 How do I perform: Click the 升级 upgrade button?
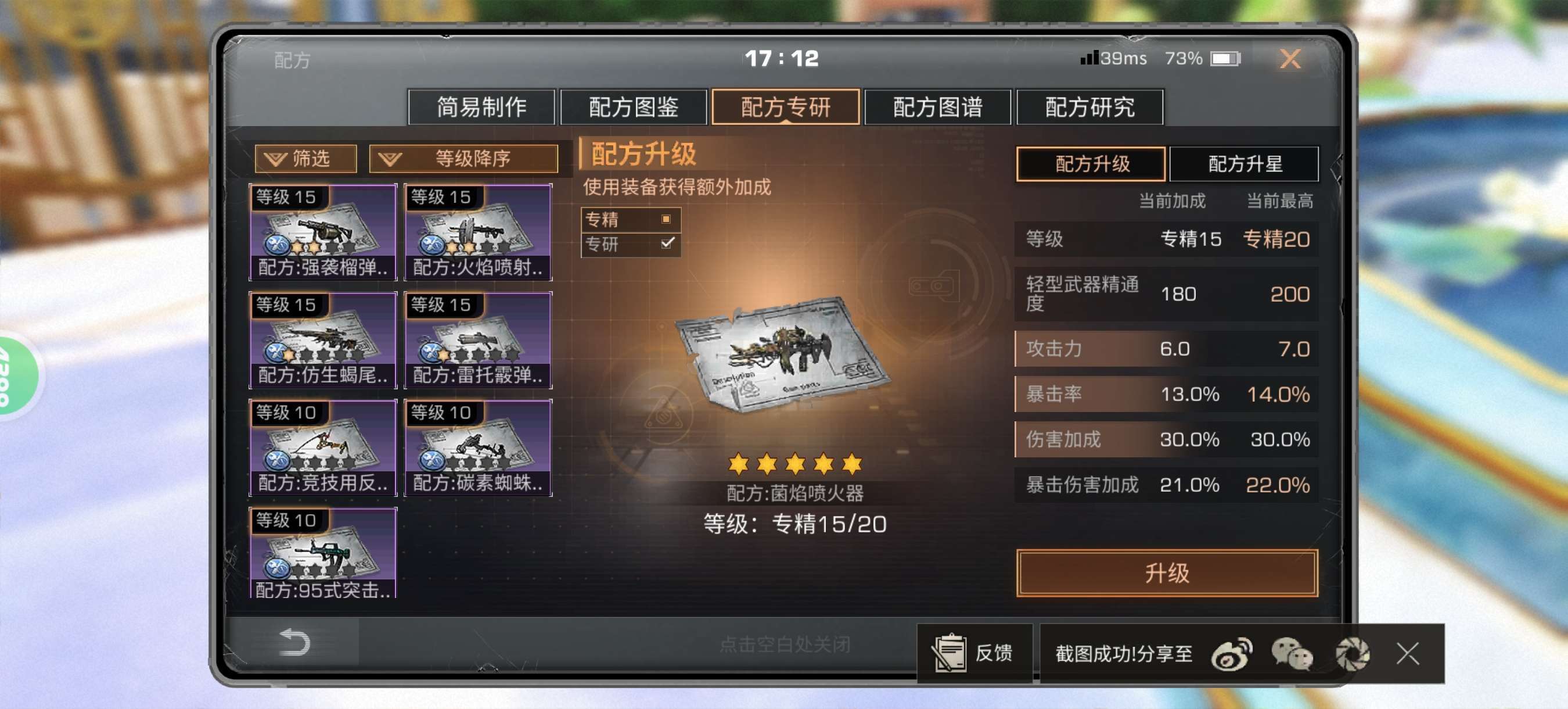coord(1167,573)
